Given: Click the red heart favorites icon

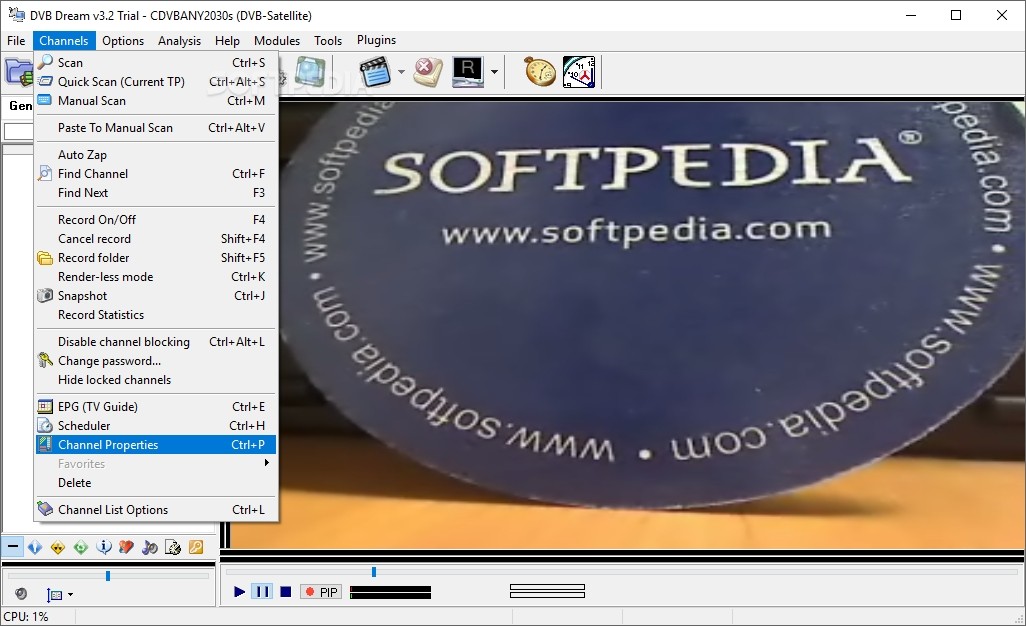Looking at the screenshot, I should click(127, 547).
